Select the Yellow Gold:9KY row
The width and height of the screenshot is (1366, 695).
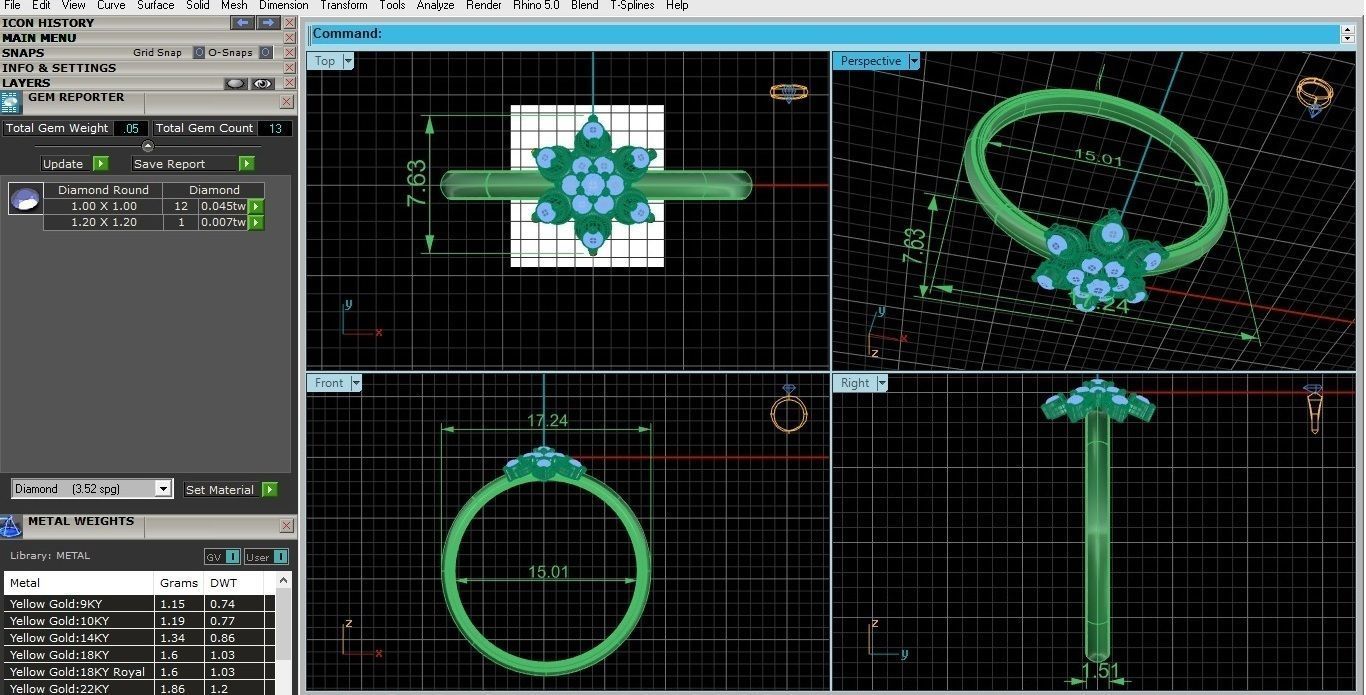pos(139,604)
